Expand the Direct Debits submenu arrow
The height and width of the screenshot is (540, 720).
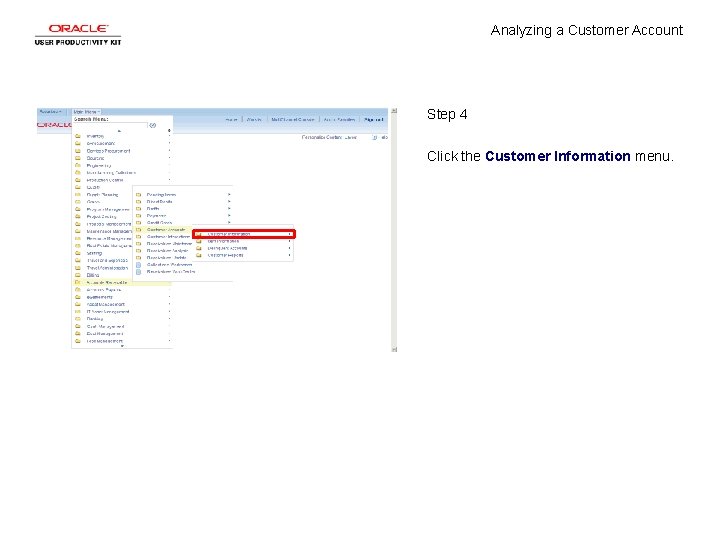[229, 202]
